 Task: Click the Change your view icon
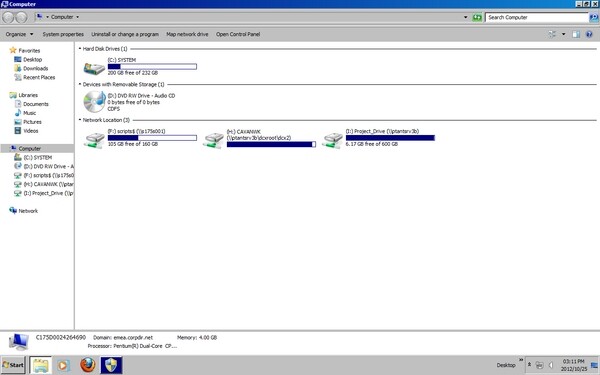coord(552,34)
